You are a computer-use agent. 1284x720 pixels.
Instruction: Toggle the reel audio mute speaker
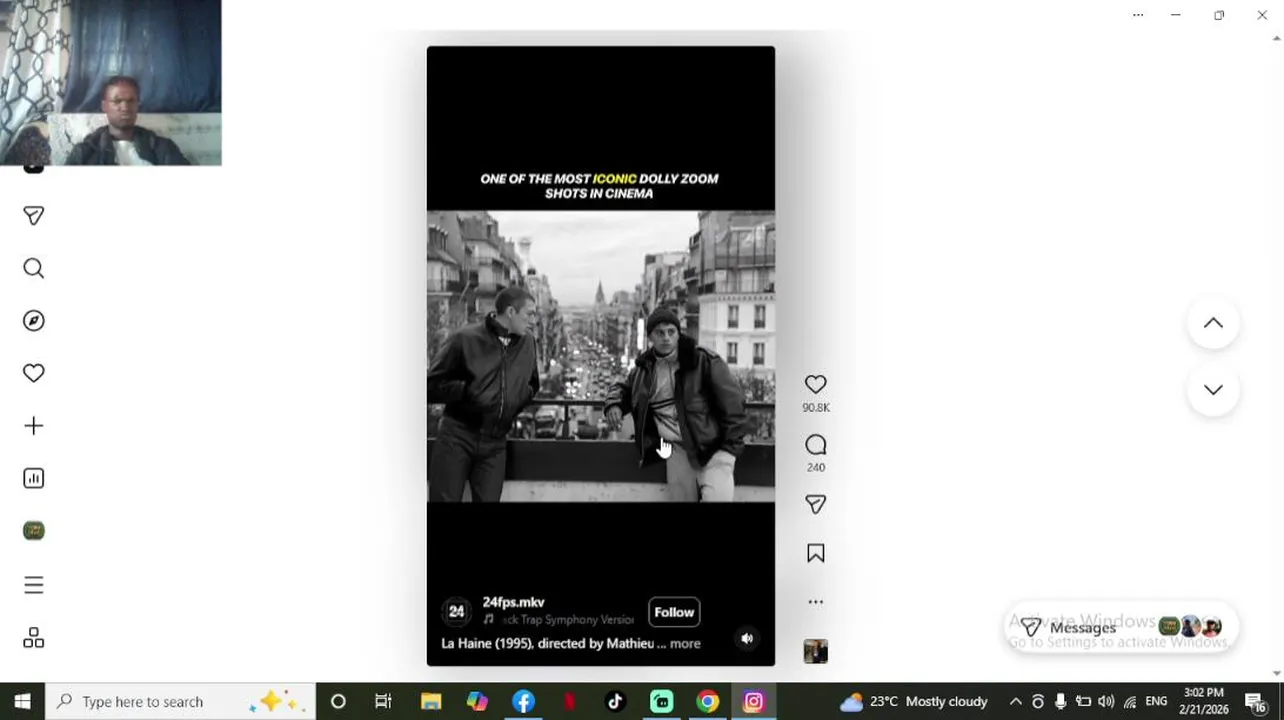coord(746,638)
